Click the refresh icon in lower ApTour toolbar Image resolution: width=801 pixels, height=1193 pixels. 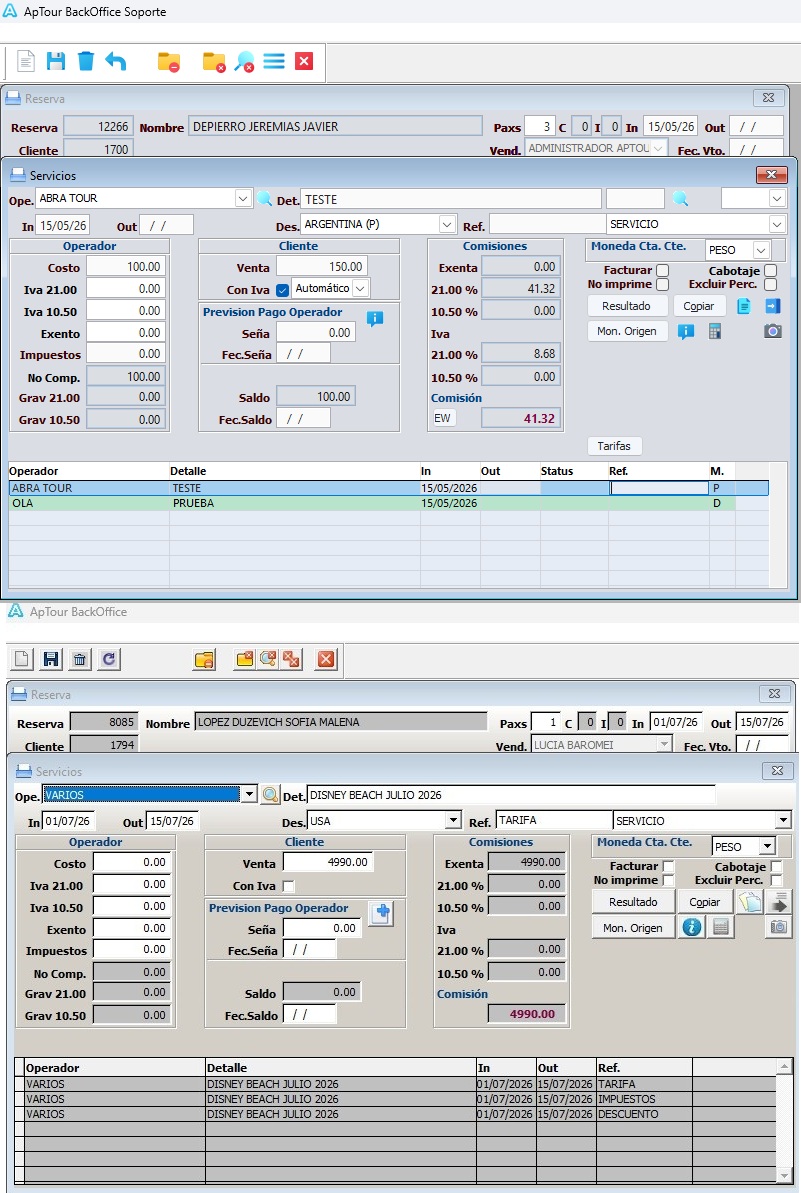click(x=109, y=659)
